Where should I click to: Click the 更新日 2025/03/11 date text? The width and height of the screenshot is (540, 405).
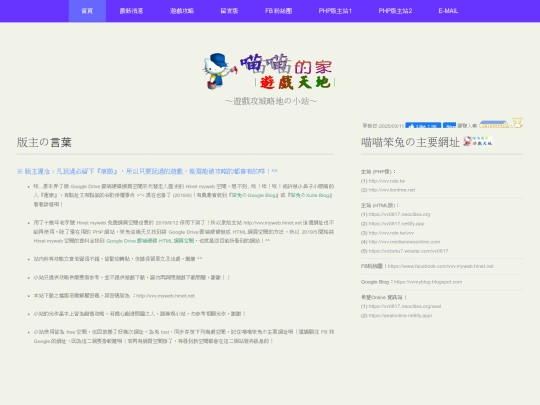point(383,126)
